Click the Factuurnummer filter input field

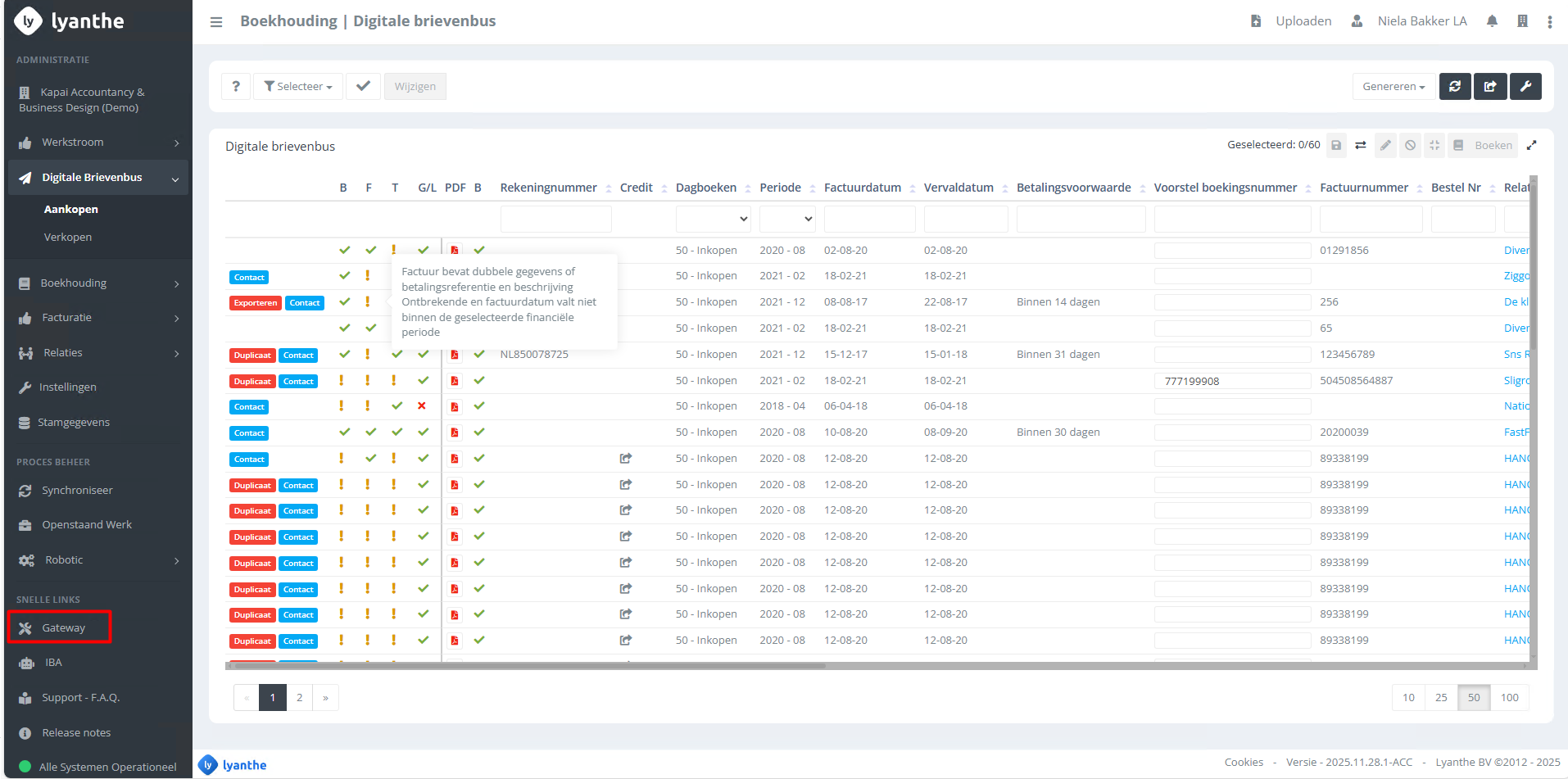coord(1371,219)
